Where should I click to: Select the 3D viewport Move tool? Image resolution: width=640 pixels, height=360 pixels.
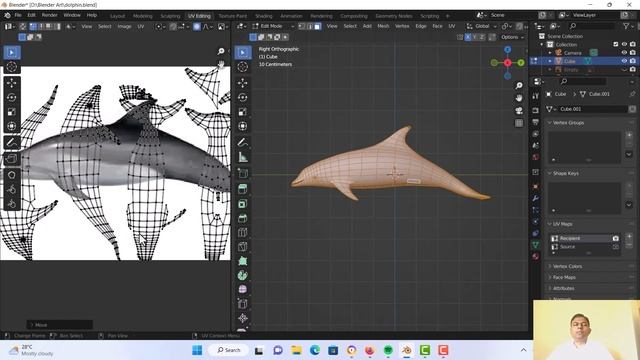coord(243,83)
